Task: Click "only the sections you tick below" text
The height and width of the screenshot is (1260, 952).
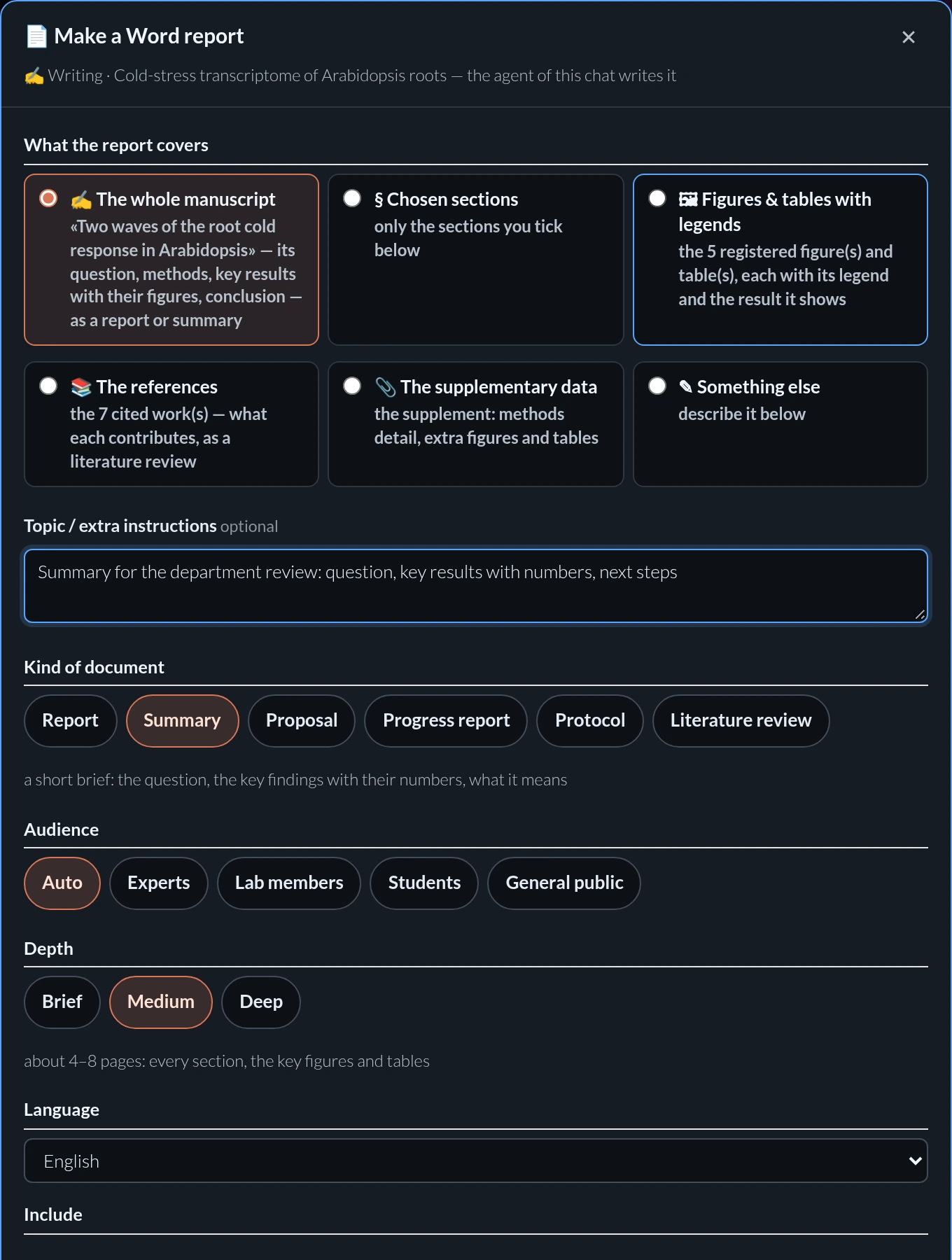Action: click(468, 239)
